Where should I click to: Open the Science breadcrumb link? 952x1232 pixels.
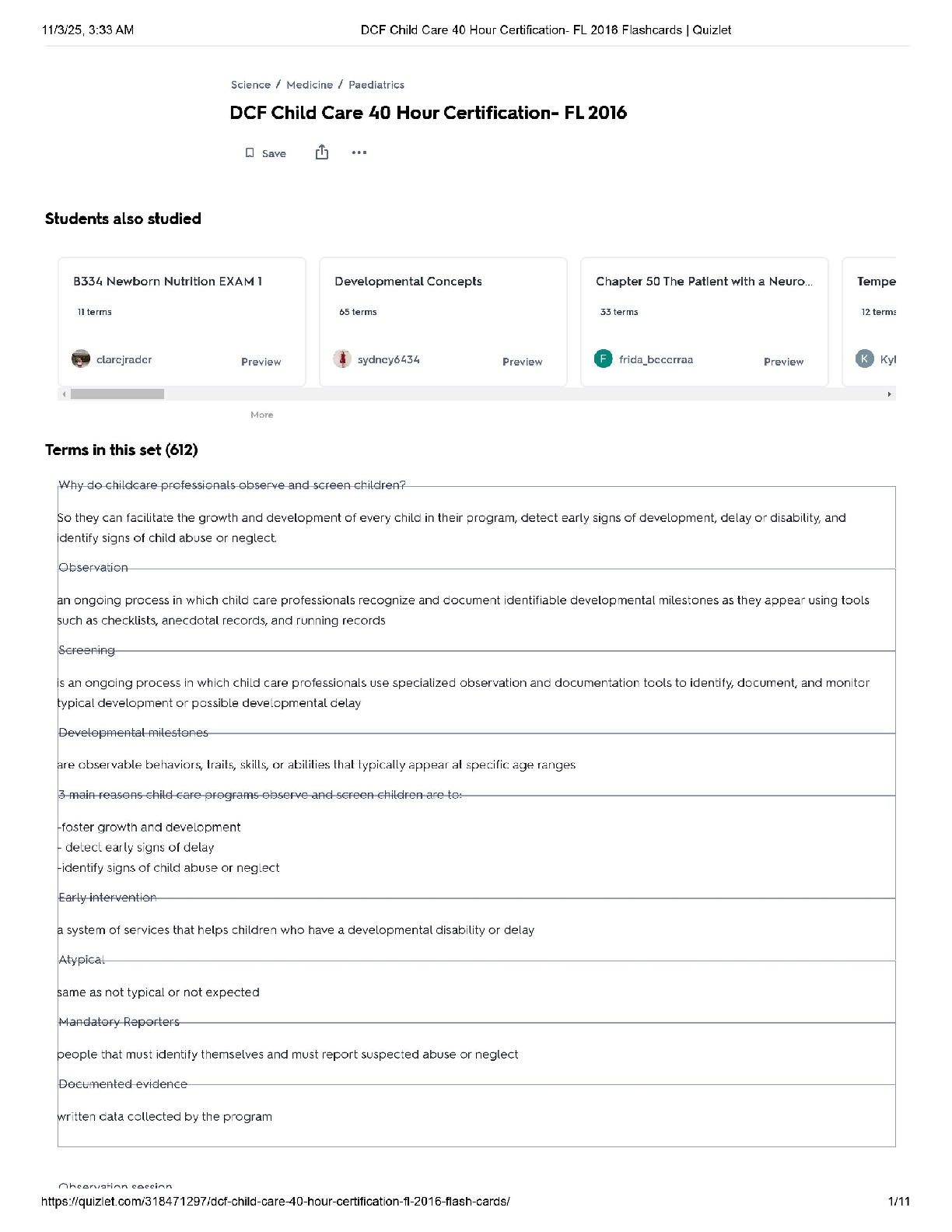point(250,85)
